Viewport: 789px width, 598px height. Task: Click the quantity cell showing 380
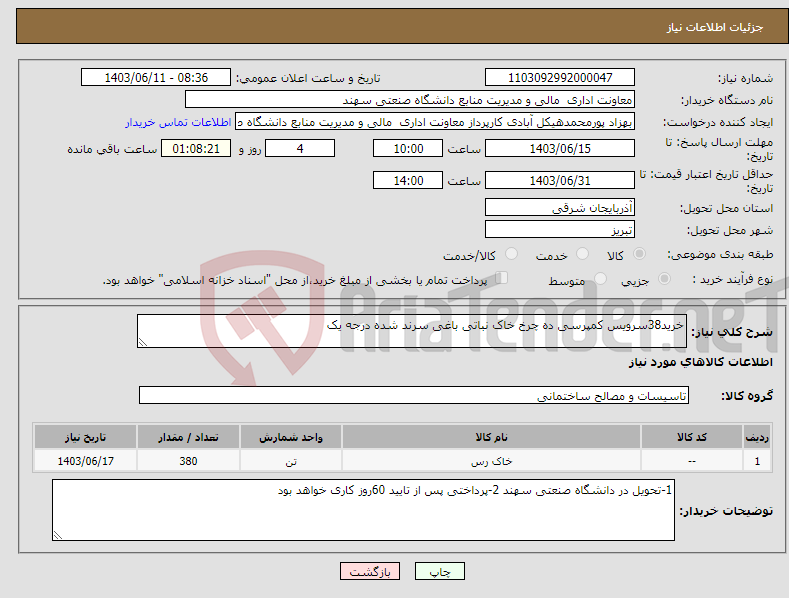188,461
